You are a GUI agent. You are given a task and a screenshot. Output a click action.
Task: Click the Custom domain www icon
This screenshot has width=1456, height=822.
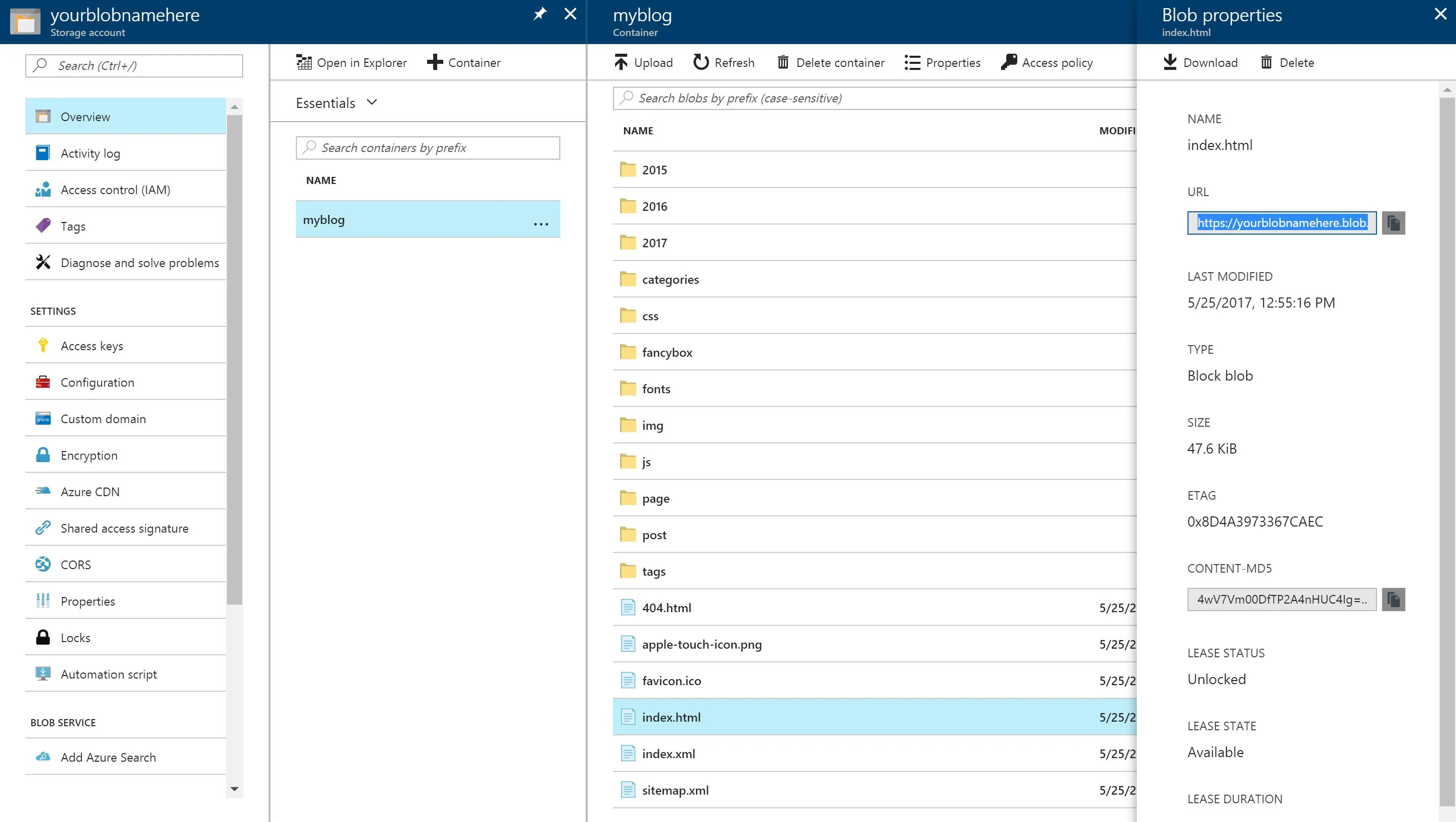tap(43, 419)
